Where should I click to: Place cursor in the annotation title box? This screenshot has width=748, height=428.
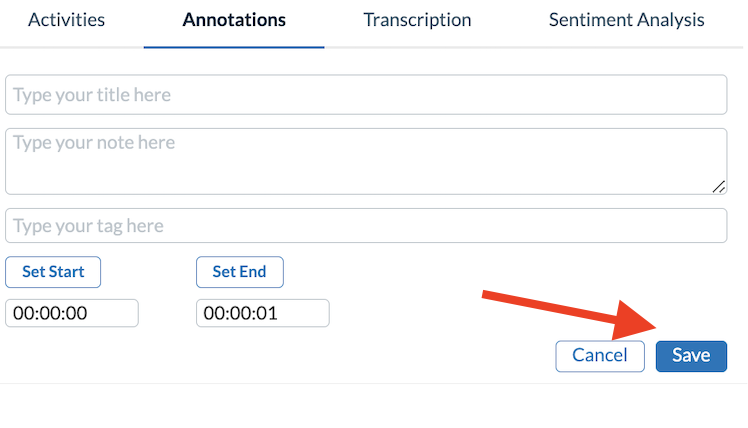(x=365, y=95)
